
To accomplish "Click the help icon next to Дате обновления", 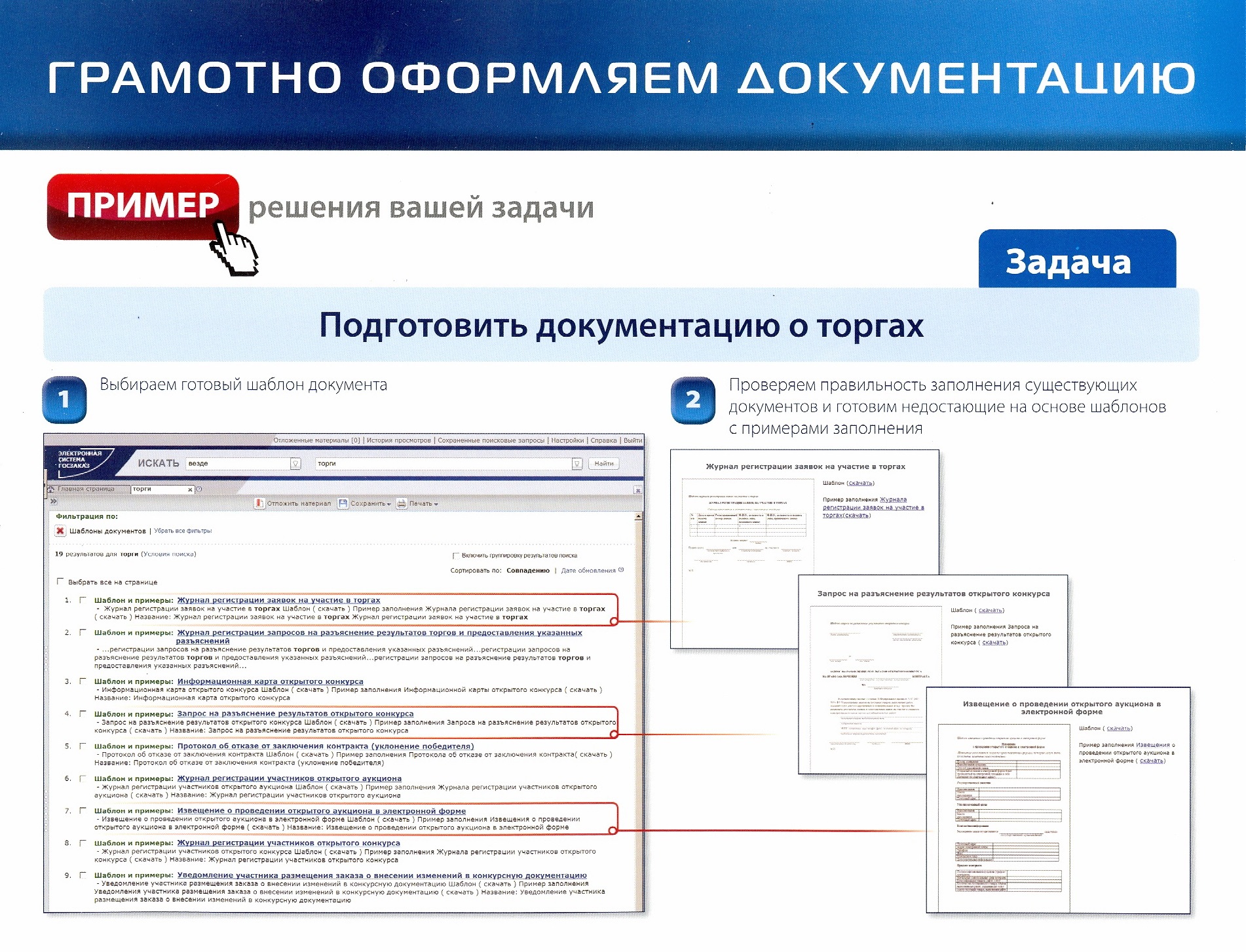I will point(621,570).
